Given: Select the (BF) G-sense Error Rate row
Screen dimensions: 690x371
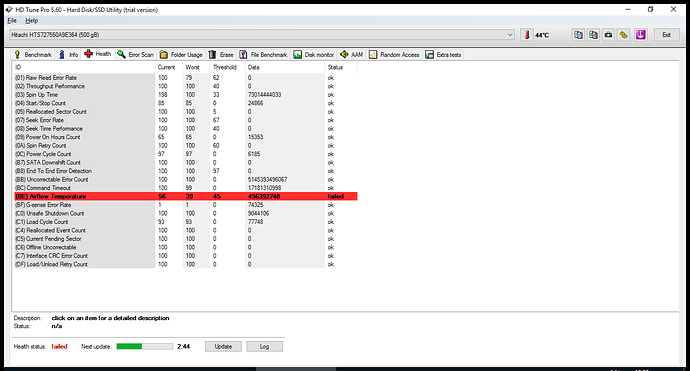Looking at the screenshot, I should [x=185, y=205].
